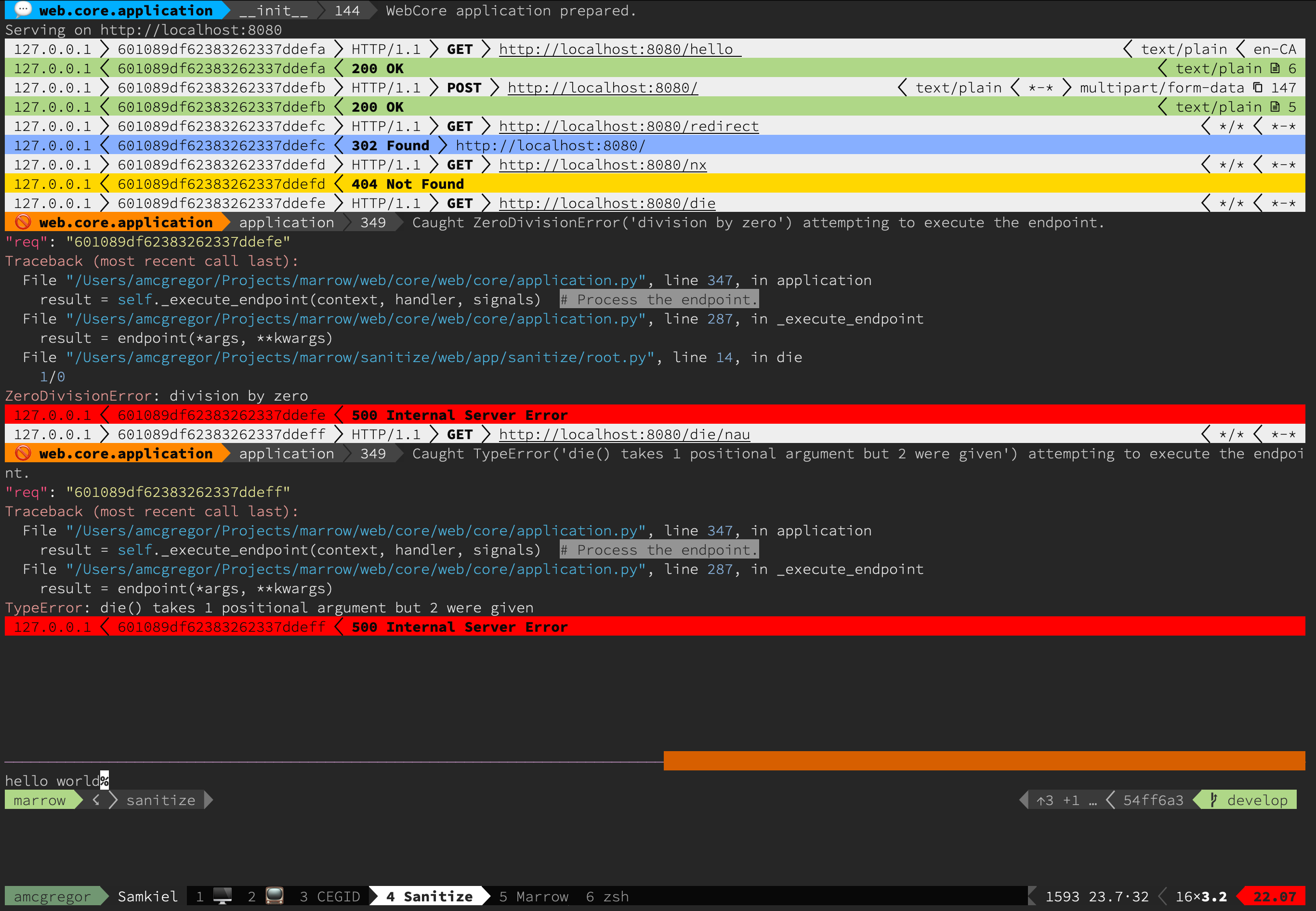Viewport: 1316px width, 911px height.
Task: Click the clipboard icon next to 147 on POST line
Action: coord(1258,87)
